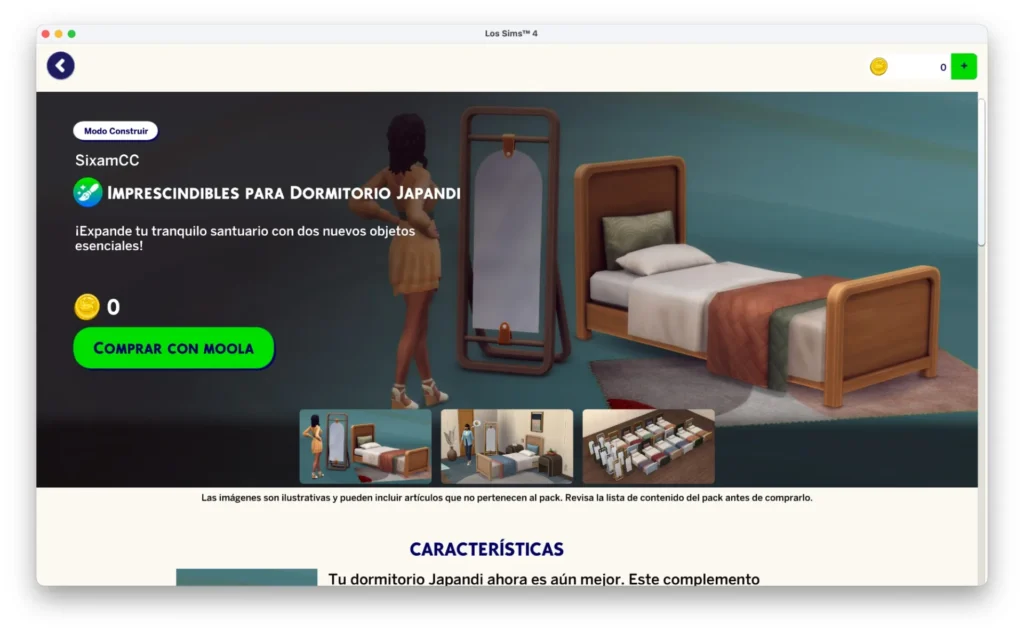Click the price value 0 beside coin

[x=113, y=307]
